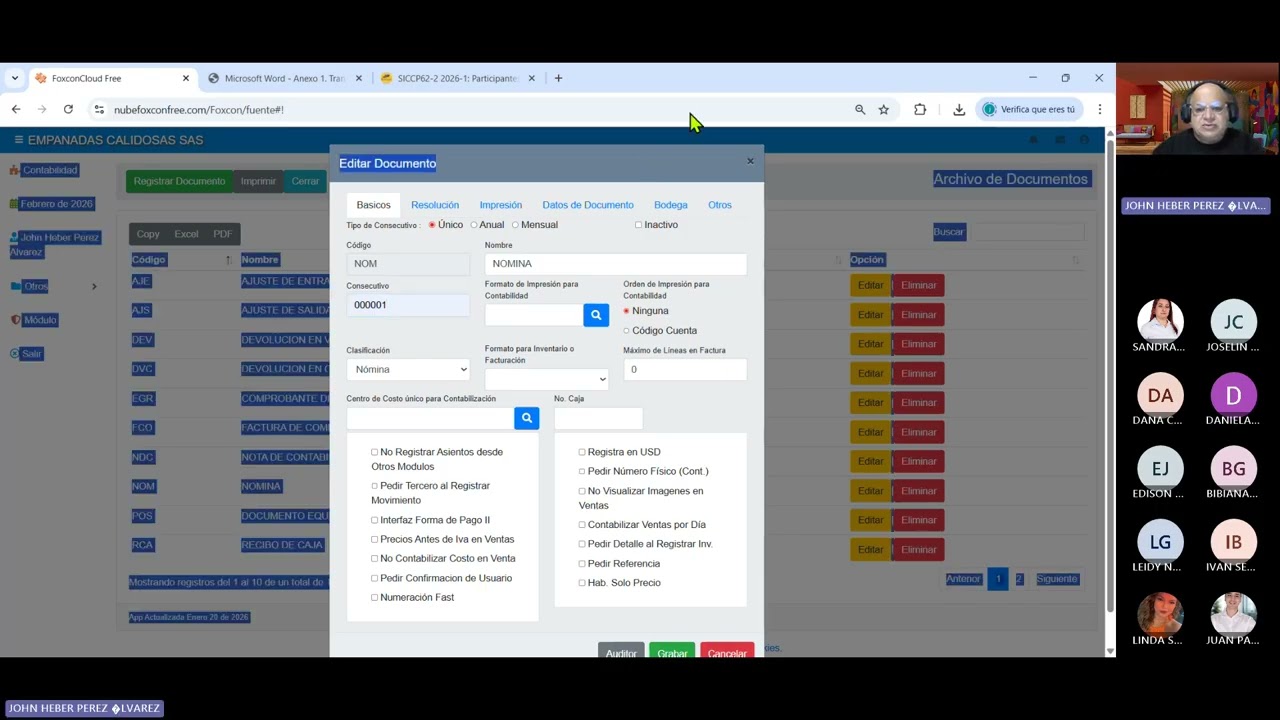1280x720 pixels.
Task: Select Único consecutivo type
Action: (432, 225)
